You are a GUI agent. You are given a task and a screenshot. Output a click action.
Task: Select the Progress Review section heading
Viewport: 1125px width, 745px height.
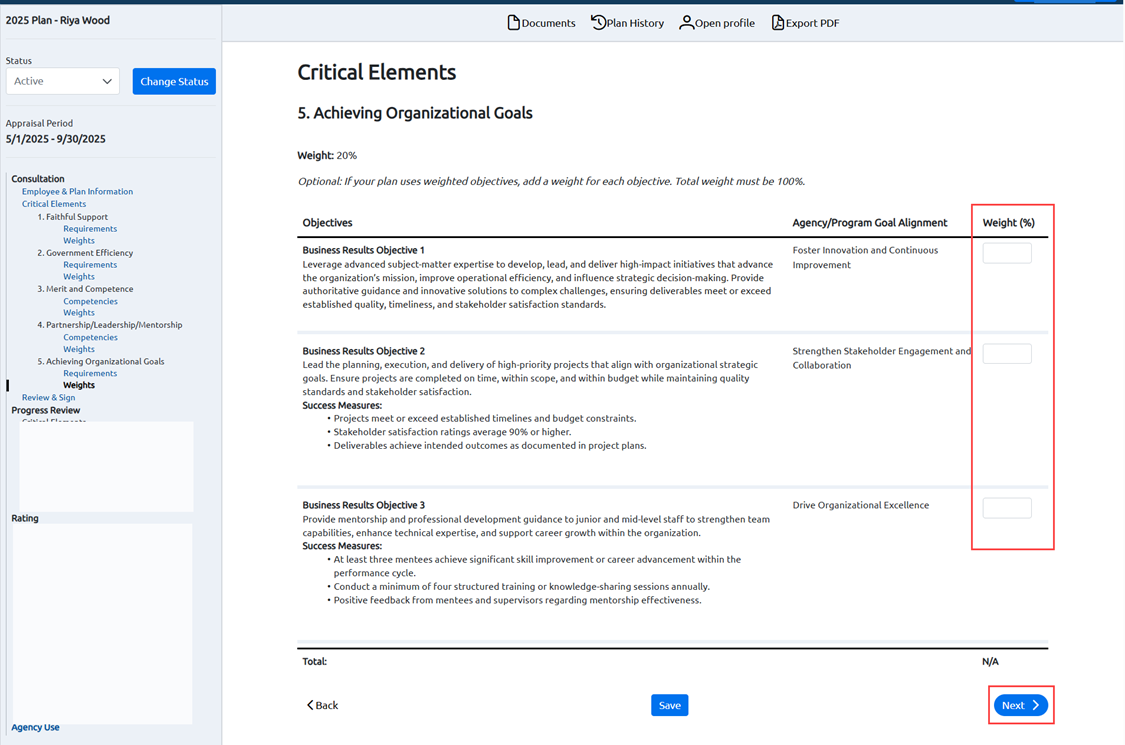coord(45,411)
